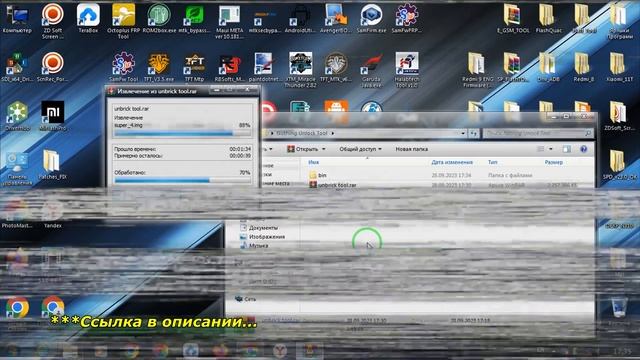Open the SPD_v23.0 folder icon
The image size is (640, 360).
[x=619, y=165]
